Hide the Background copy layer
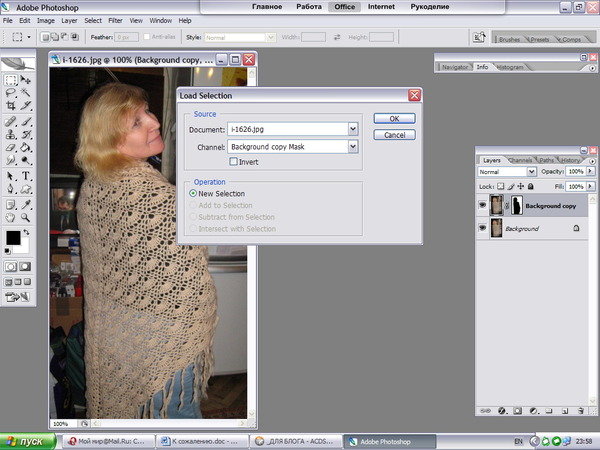This screenshot has height=450, width=600. coord(482,205)
